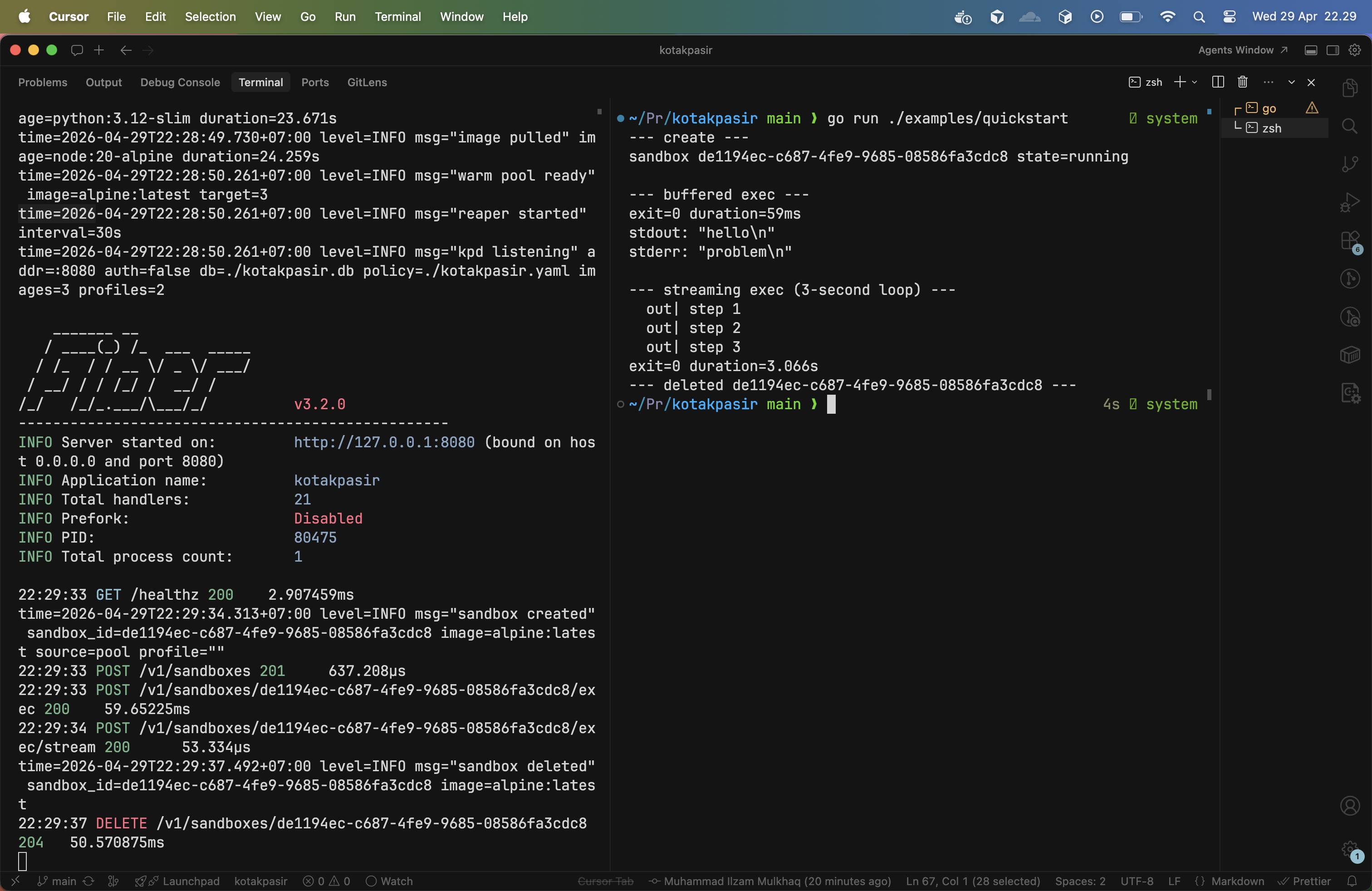Toggle Cursor Tab in status bar
The width and height of the screenshot is (1372, 891).
[605, 881]
